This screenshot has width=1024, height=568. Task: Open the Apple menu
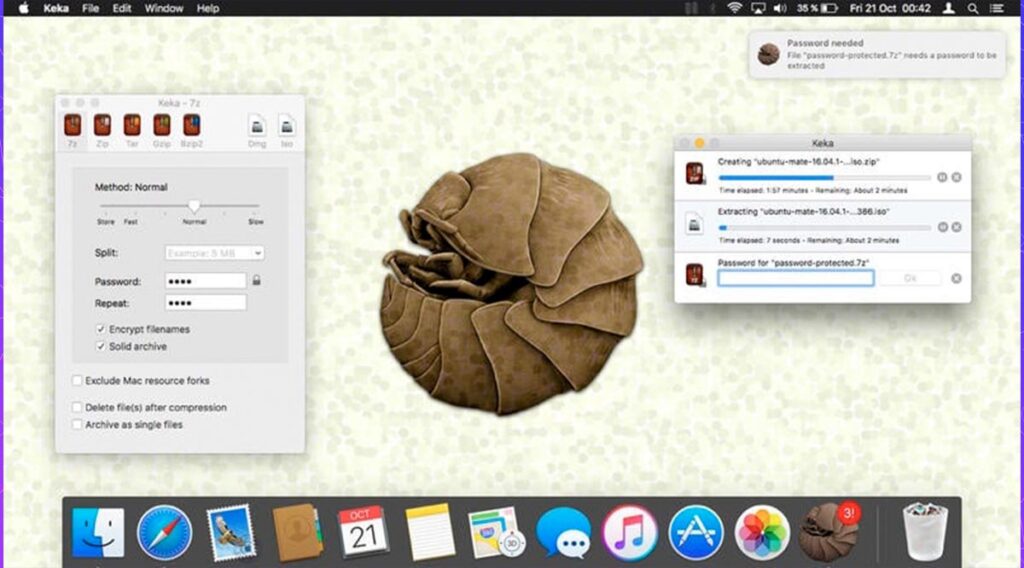[x=24, y=8]
